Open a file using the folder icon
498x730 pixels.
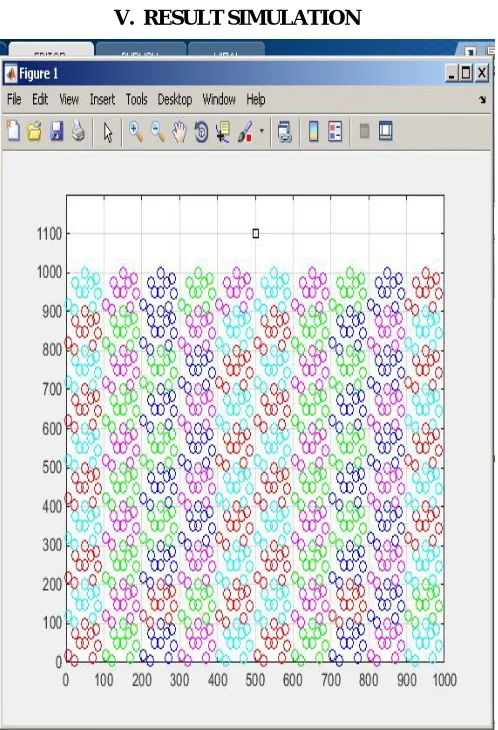coord(35,131)
